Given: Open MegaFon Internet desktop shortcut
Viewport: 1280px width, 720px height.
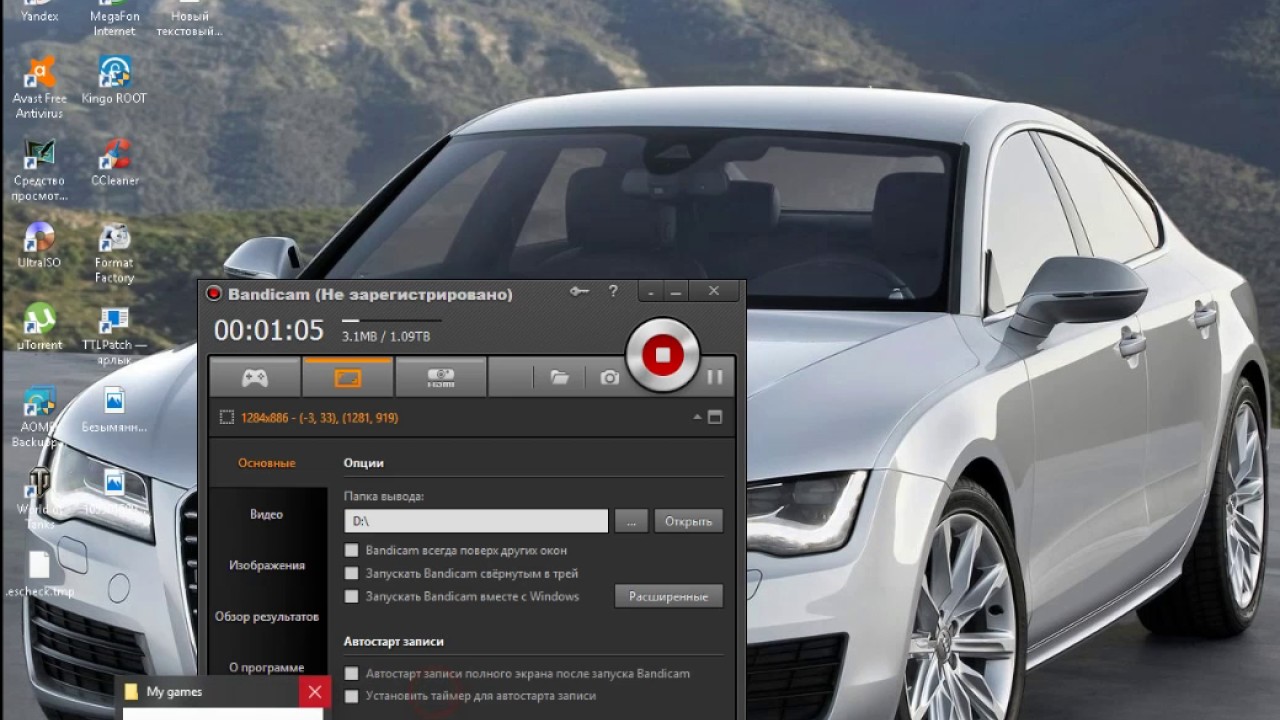Looking at the screenshot, I should point(114,18).
